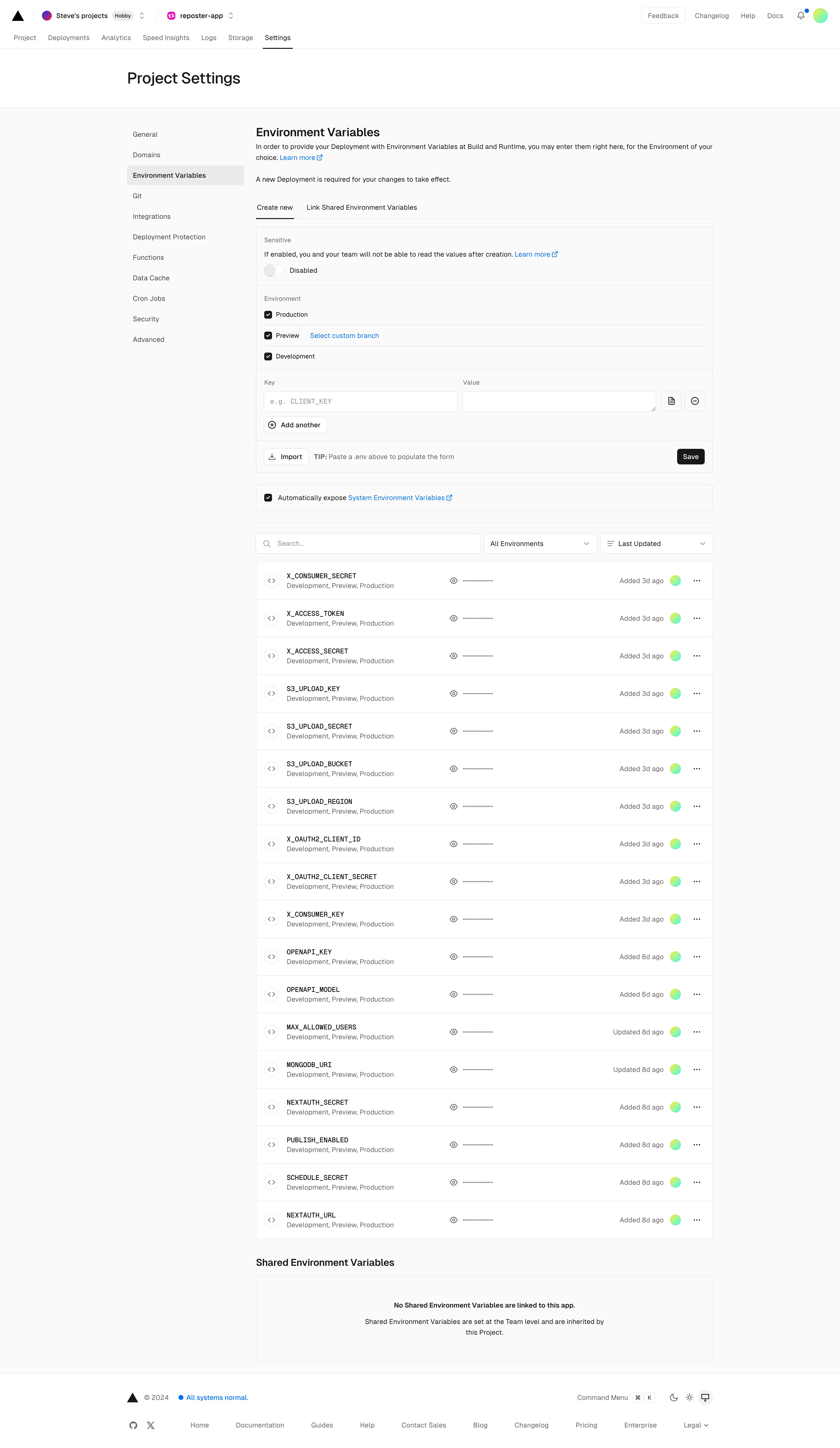840x1448 pixels.
Task: Click code icon next to S3_UPLOAD_REGION
Action: (271, 806)
